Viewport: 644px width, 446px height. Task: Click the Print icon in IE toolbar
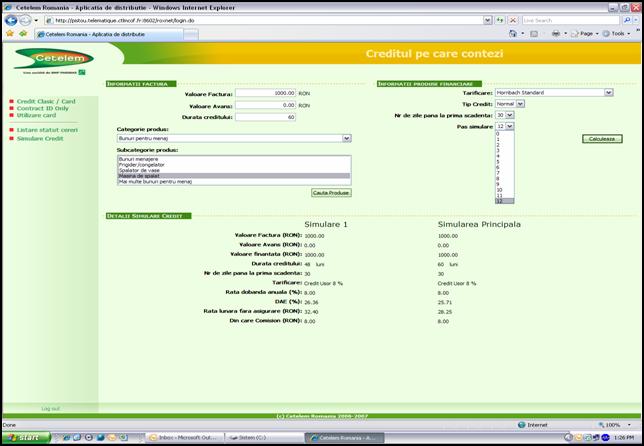tap(555, 33)
